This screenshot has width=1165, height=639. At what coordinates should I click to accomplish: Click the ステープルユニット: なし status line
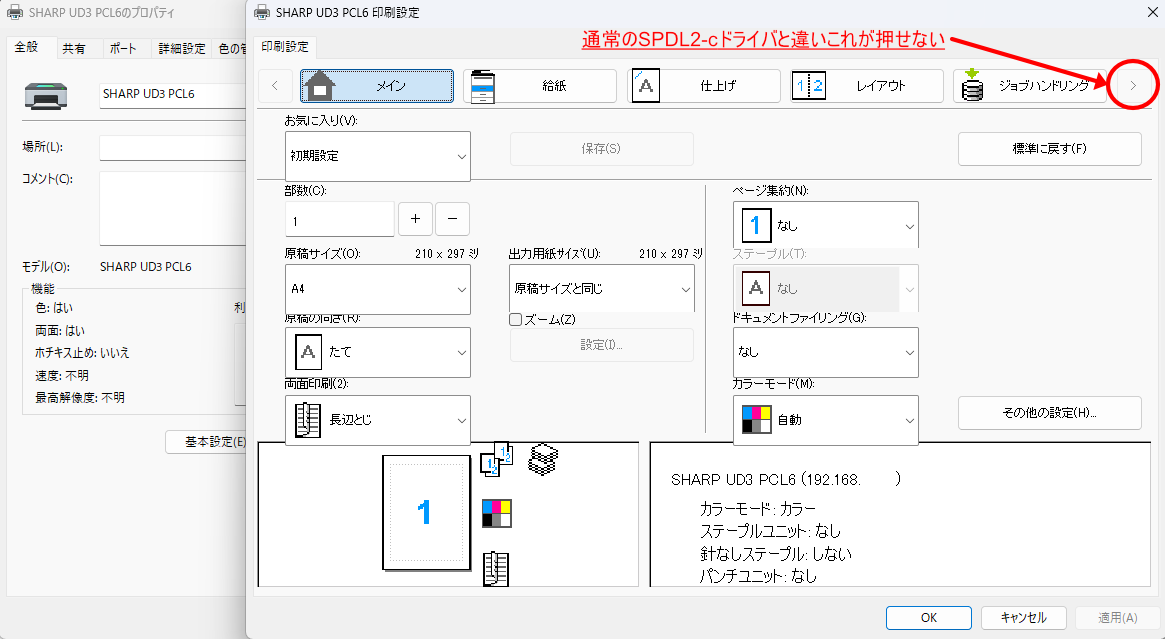click(770, 531)
